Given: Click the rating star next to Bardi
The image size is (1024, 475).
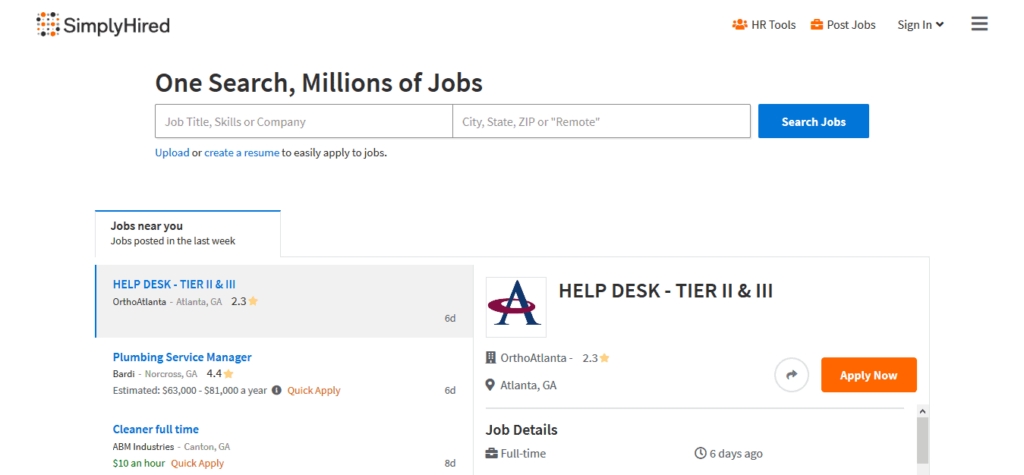Looking at the screenshot, I should coord(229,374).
